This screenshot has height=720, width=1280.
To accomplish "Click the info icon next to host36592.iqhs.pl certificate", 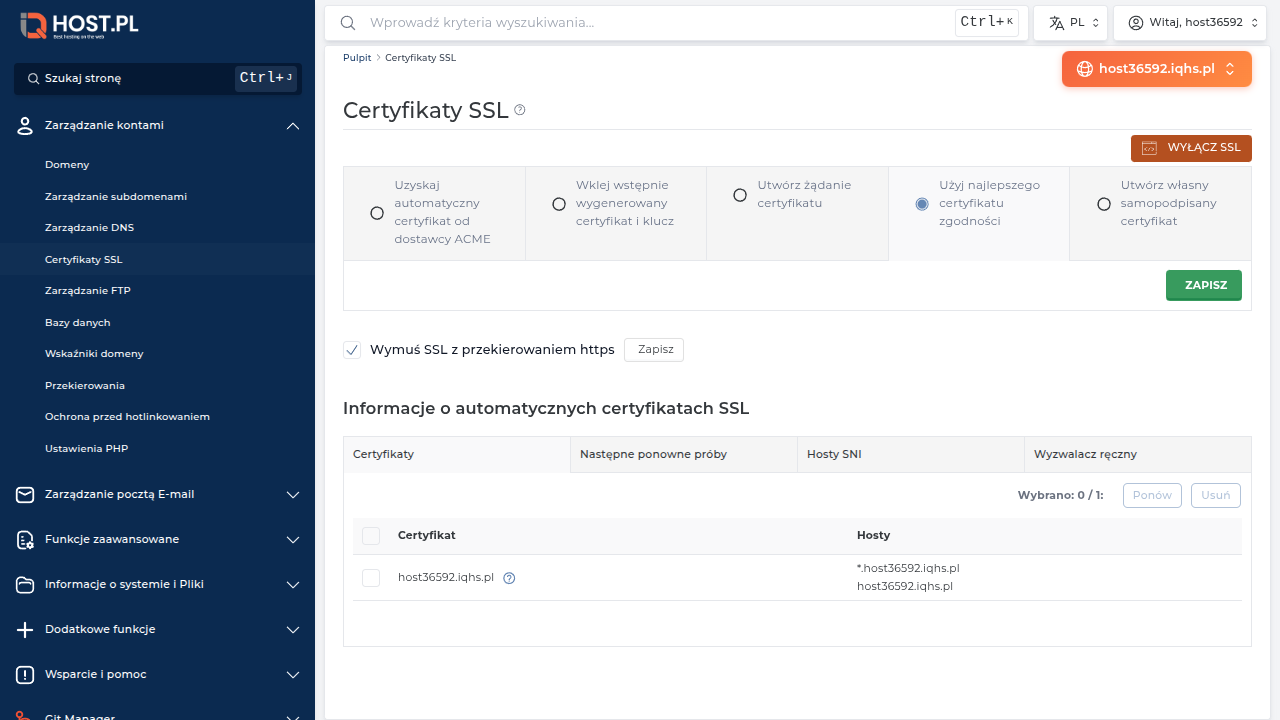I will 509,578.
